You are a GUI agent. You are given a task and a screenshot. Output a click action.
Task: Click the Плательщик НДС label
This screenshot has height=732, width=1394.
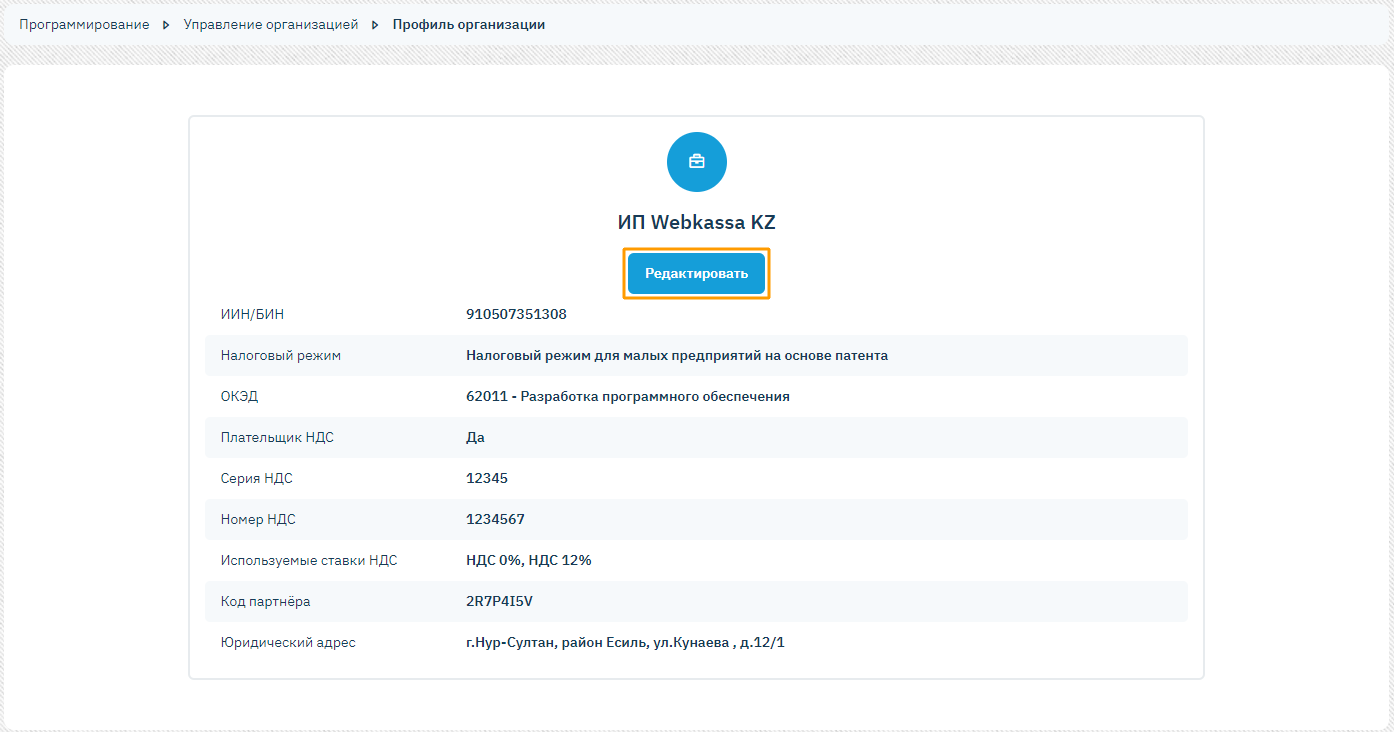[x=277, y=437]
